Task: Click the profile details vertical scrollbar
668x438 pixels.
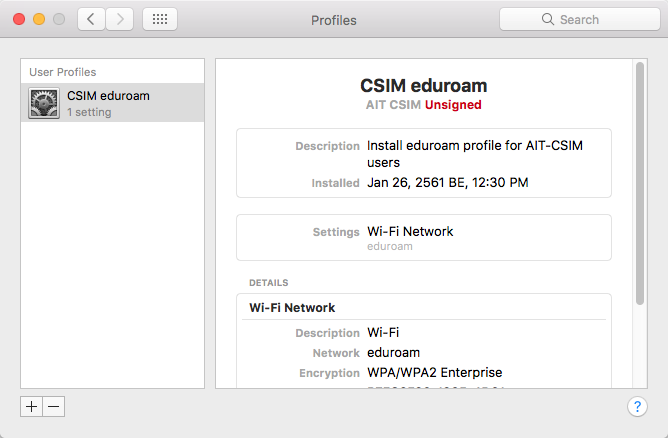Action: click(640, 183)
